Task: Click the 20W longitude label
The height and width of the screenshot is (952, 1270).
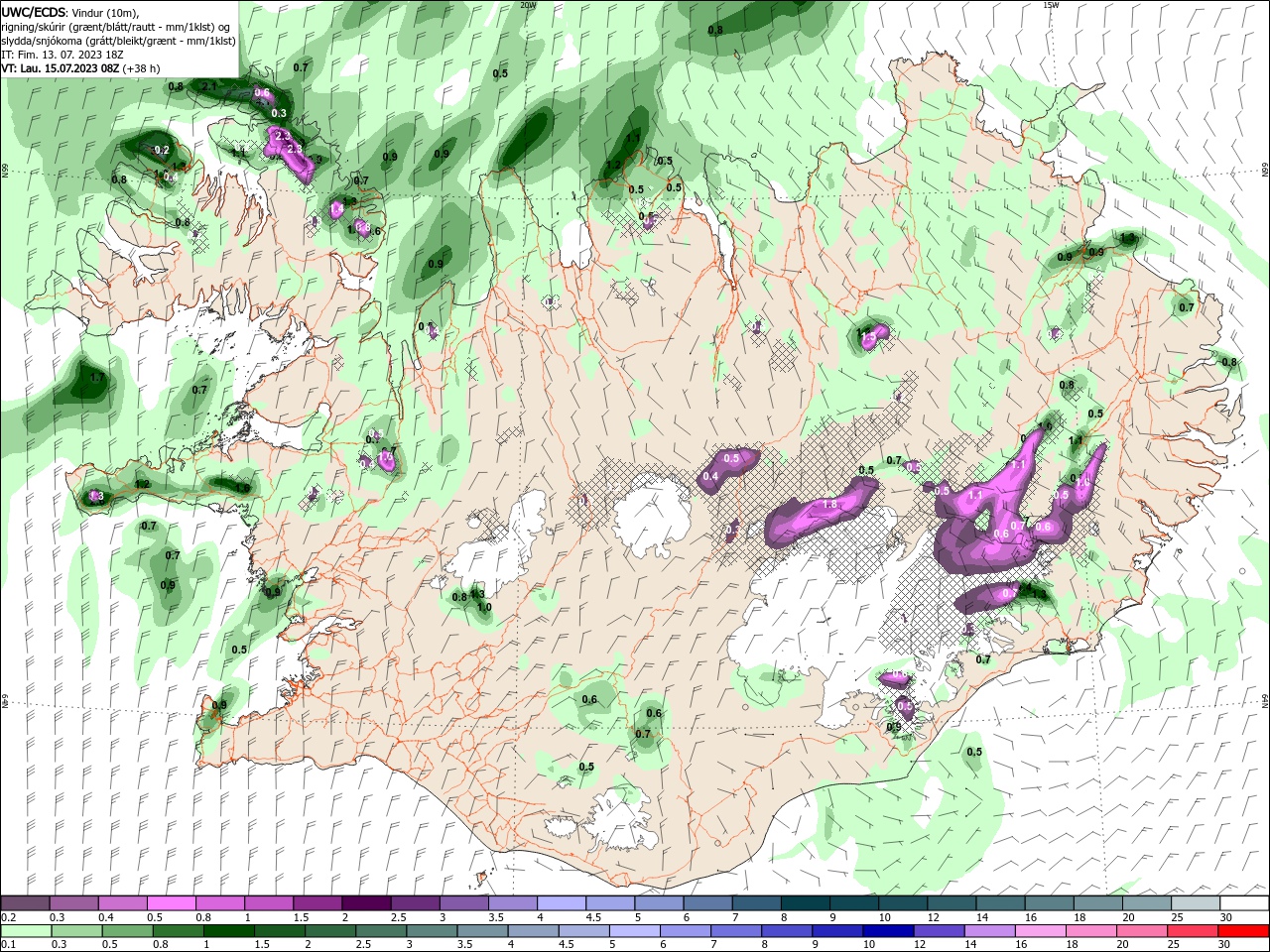Action: (x=528, y=5)
